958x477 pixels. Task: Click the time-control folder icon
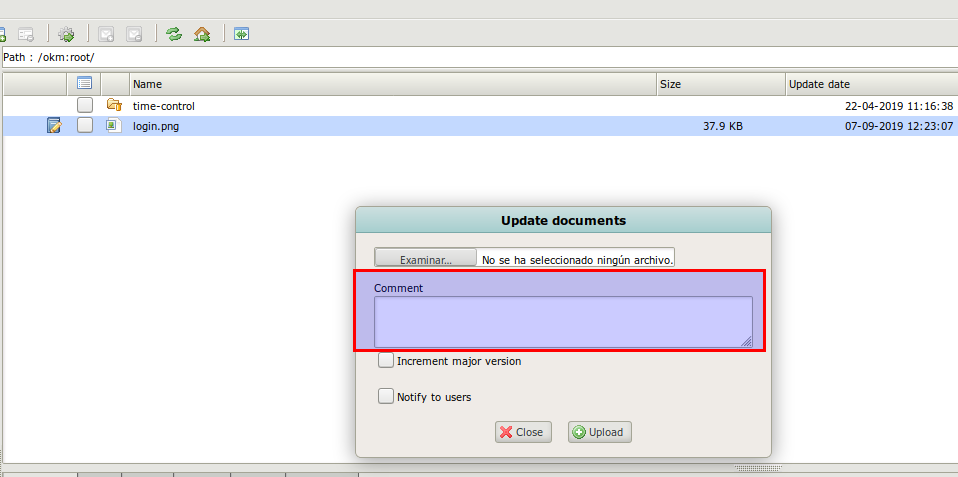pos(114,105)
